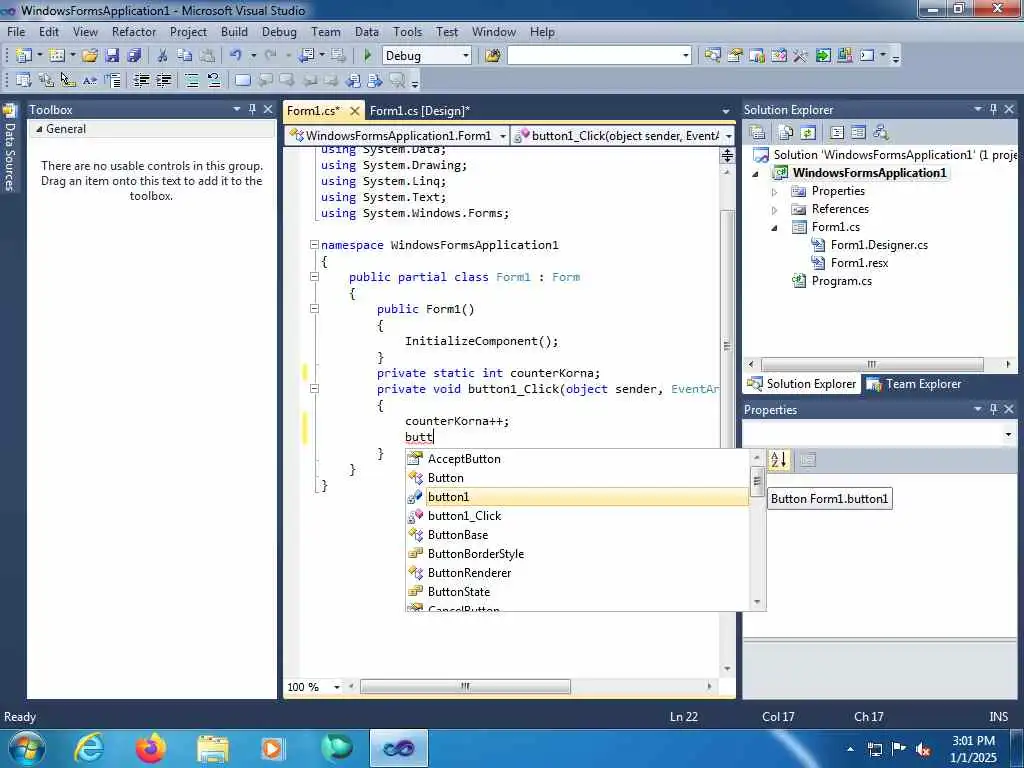The image size is (1024, 768).
Task: Collapse the button1_Click method outline
Action: point(314,389)
